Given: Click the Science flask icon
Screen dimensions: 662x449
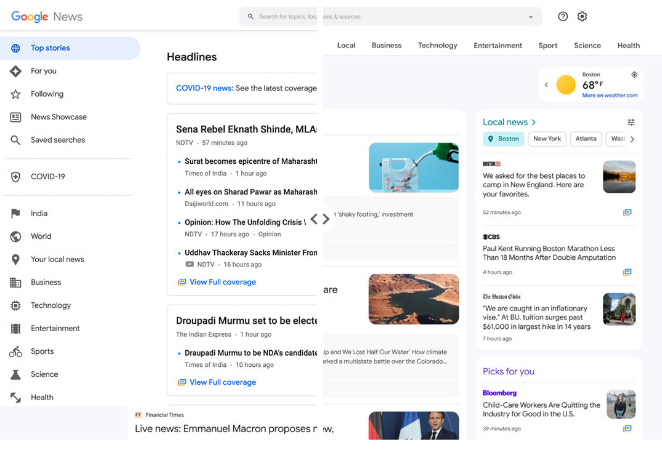Looking at the screenshot, I should pos(16,374).
